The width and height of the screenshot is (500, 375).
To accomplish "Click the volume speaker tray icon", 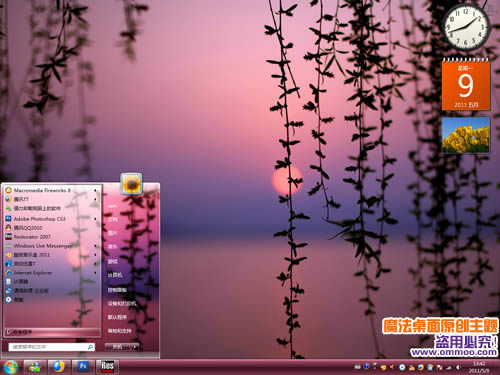I will click(458, 367).
